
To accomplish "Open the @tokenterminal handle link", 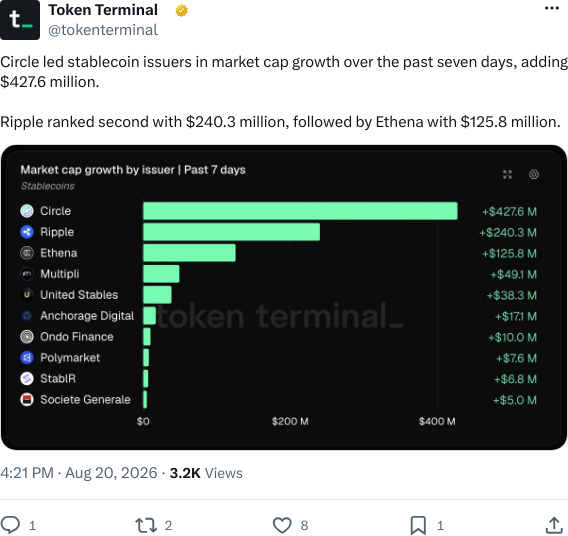I will (103, 30).
